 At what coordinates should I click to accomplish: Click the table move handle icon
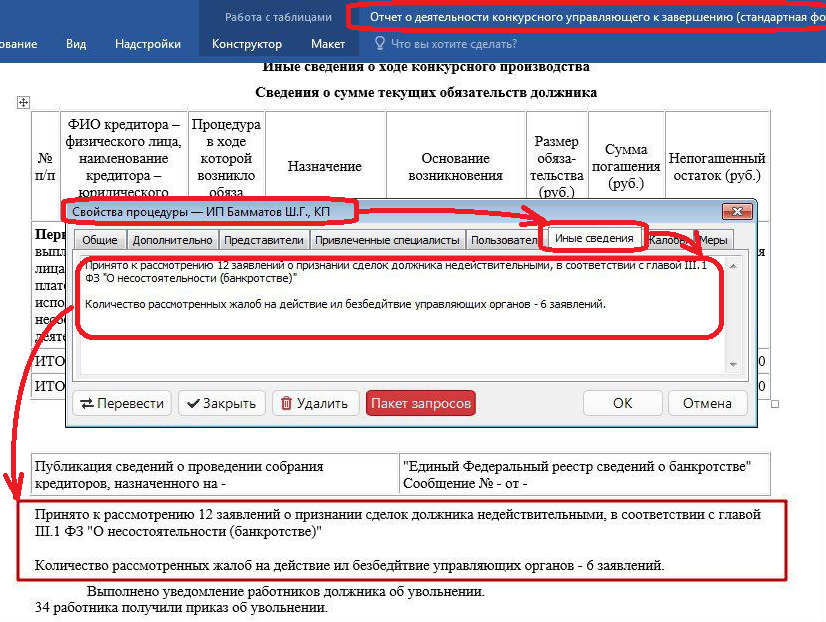coord(24,103)
